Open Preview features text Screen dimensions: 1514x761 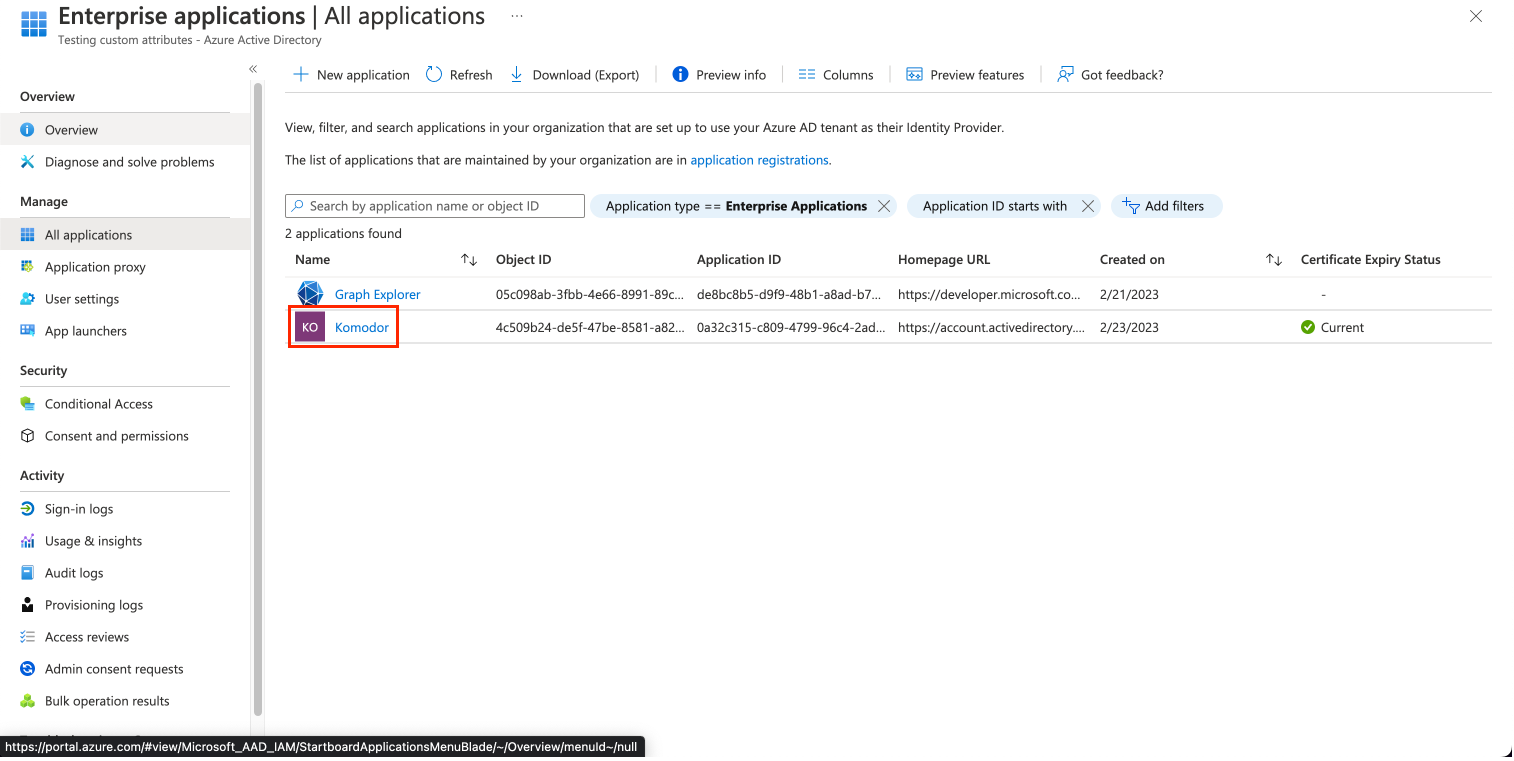click(977, 75)
